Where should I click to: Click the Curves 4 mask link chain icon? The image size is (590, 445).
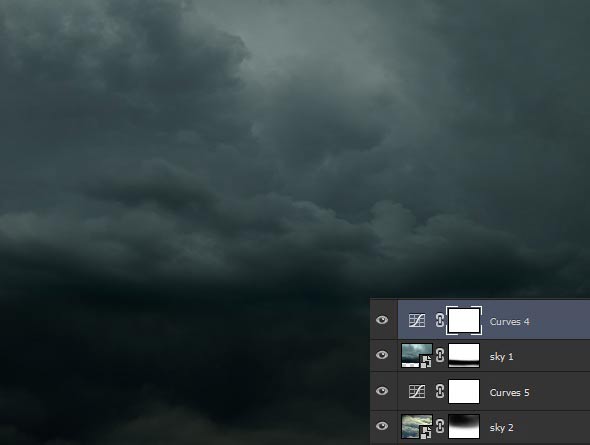click(x=439, y=320)
